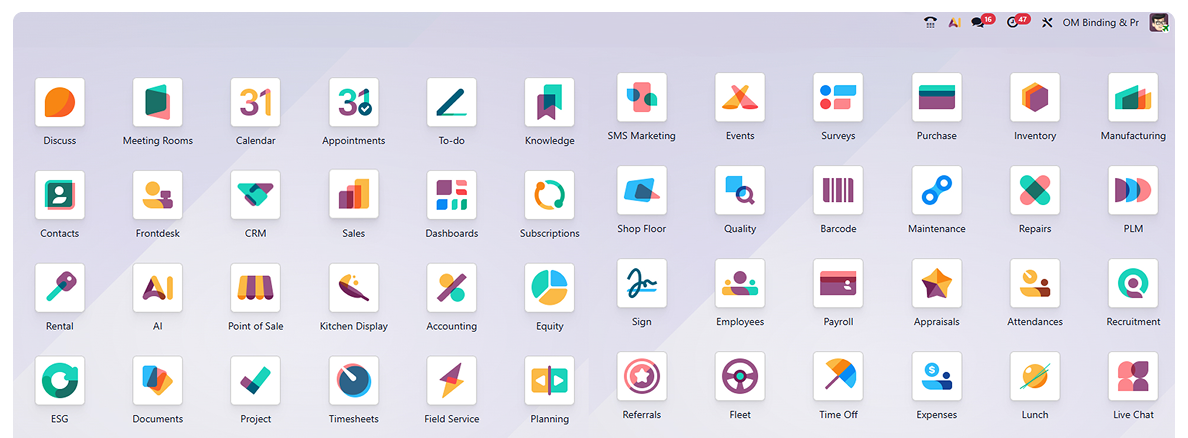Open the Manufacturing app
The image size is (1188, 438).
[1132, 98]
